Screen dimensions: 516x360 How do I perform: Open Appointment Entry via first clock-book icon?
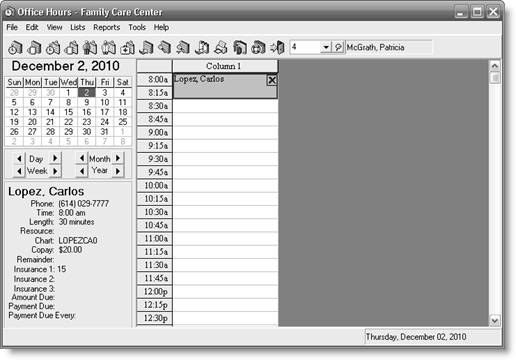tap(15, 47)
